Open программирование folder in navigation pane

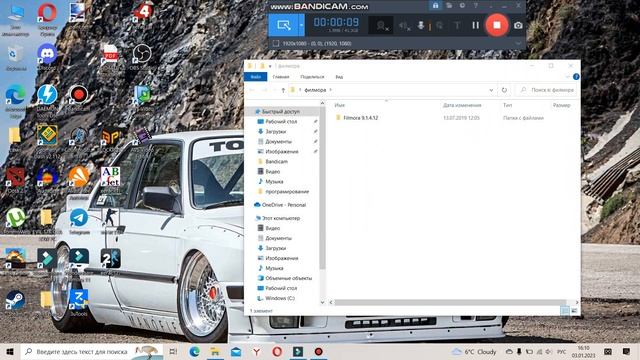(x=287, y=191)
